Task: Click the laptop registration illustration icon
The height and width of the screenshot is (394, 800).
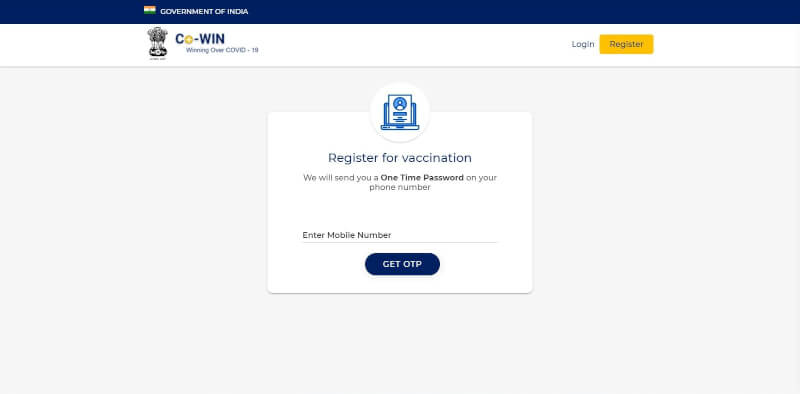Action: [x=400, y=112]
